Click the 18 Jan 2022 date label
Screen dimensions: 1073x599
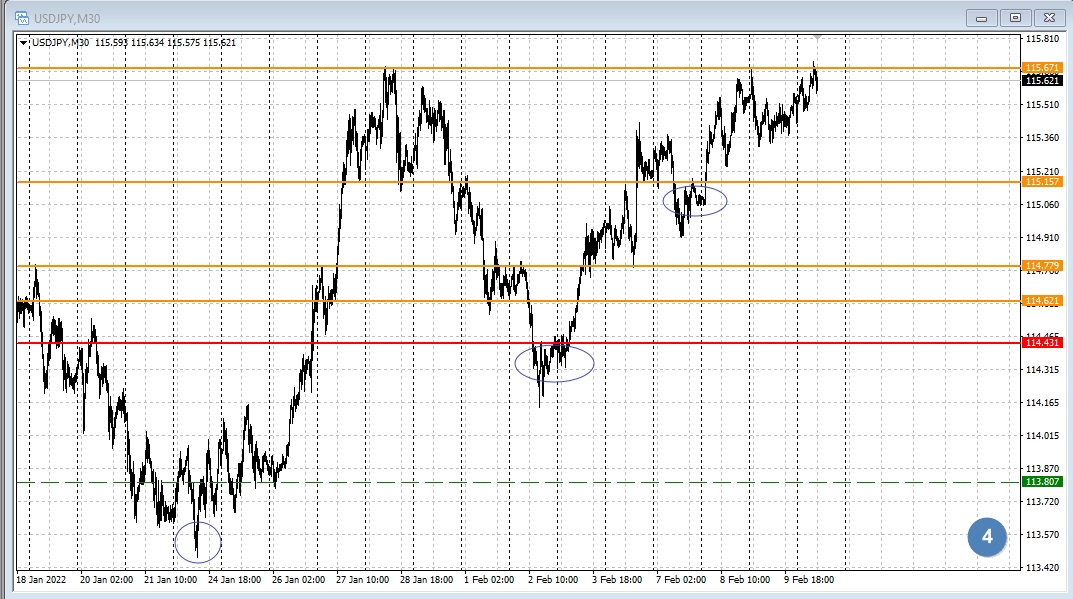41,579
